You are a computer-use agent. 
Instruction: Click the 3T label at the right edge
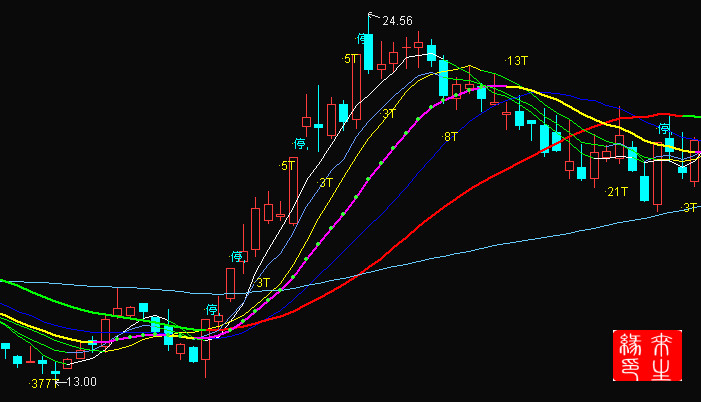689,207
